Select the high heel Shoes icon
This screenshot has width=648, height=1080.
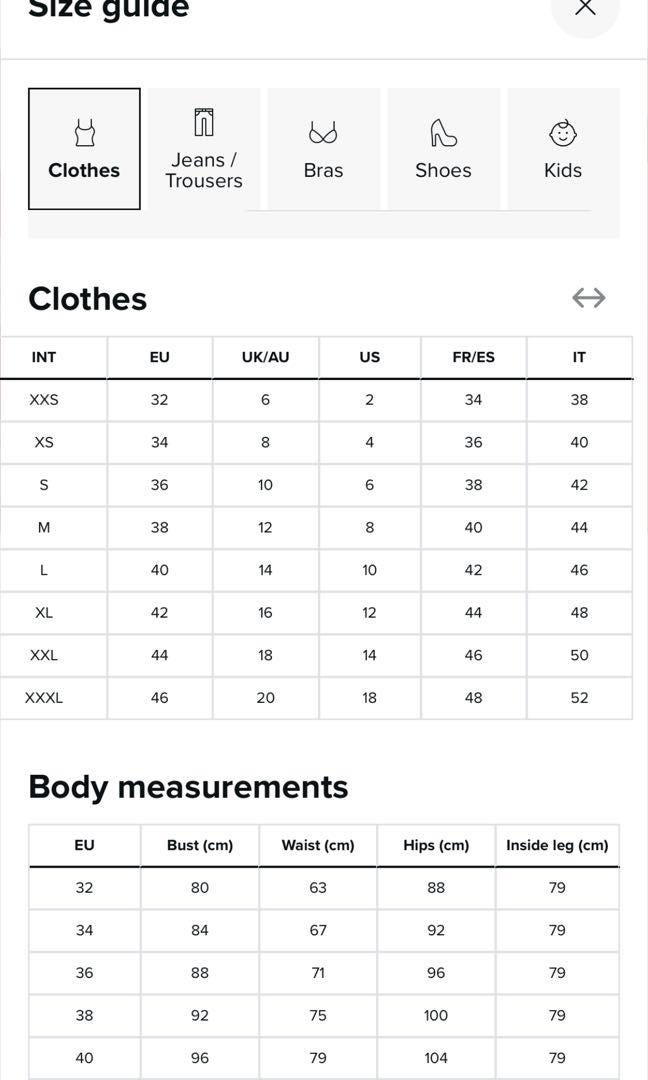[x=443, y=132]
